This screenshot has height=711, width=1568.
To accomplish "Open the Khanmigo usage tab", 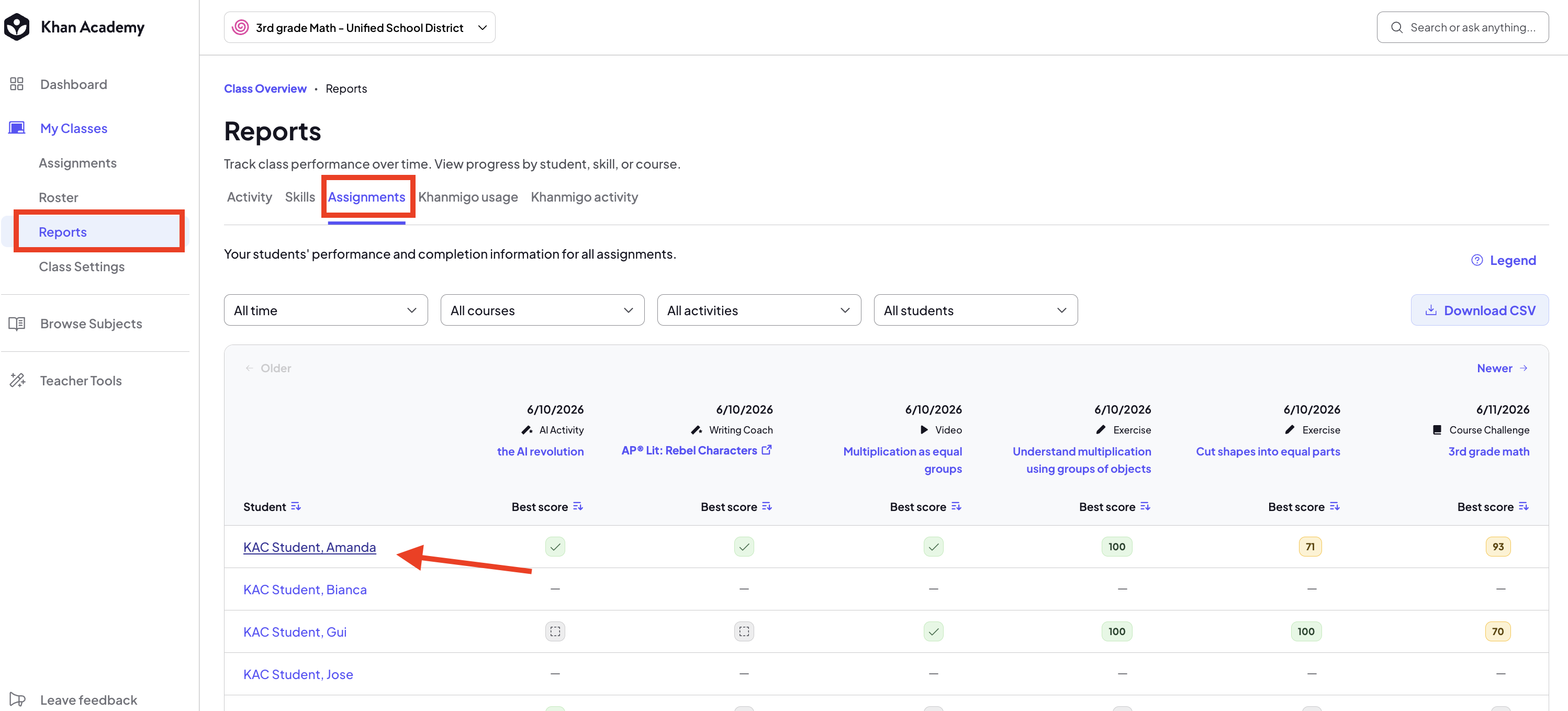I will (x=468, y=197).
